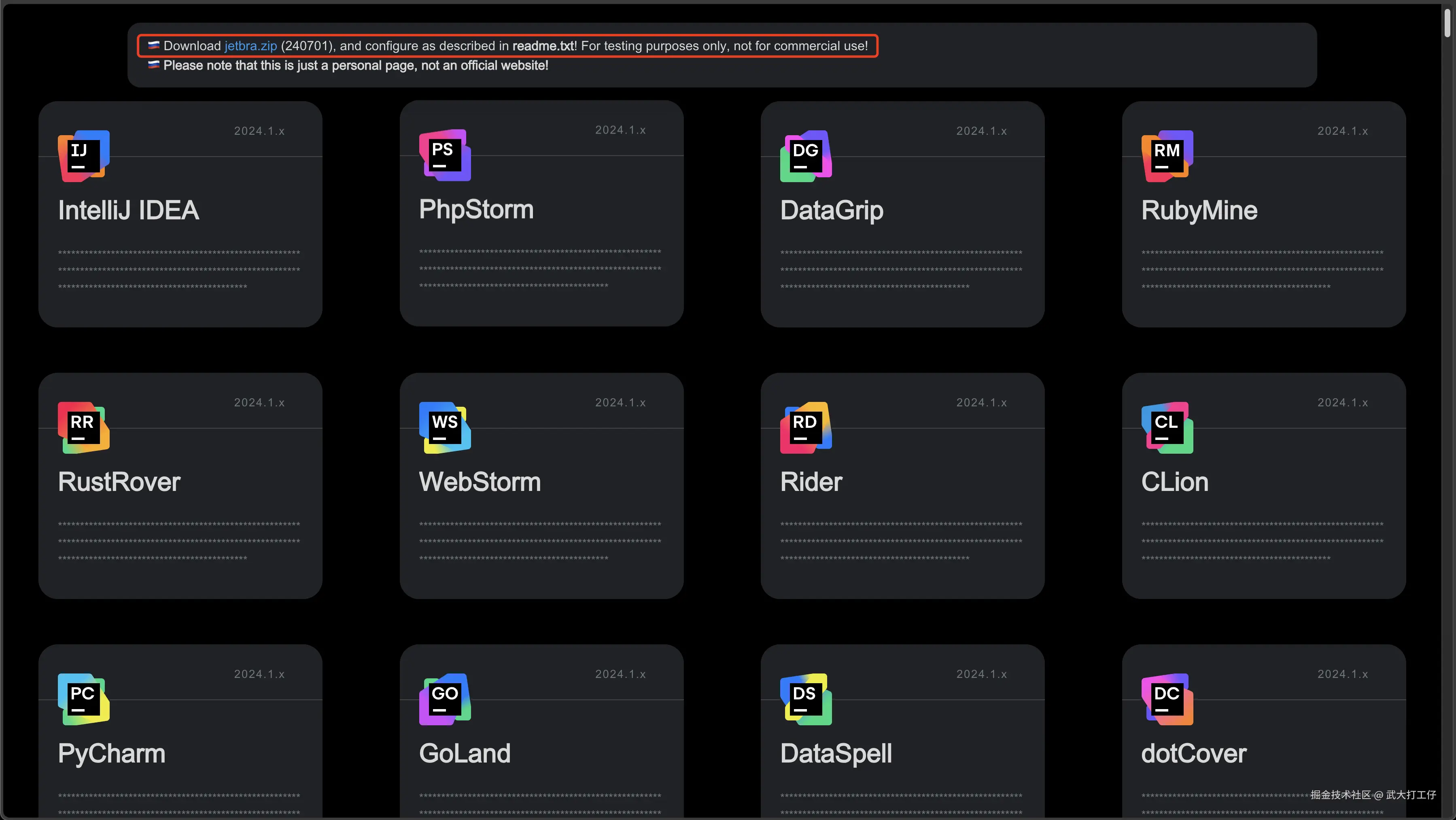The width and height of the screenshot is (1456, 820).
Task: Click the CLion CL logo icon
Action: [1167, 428]
